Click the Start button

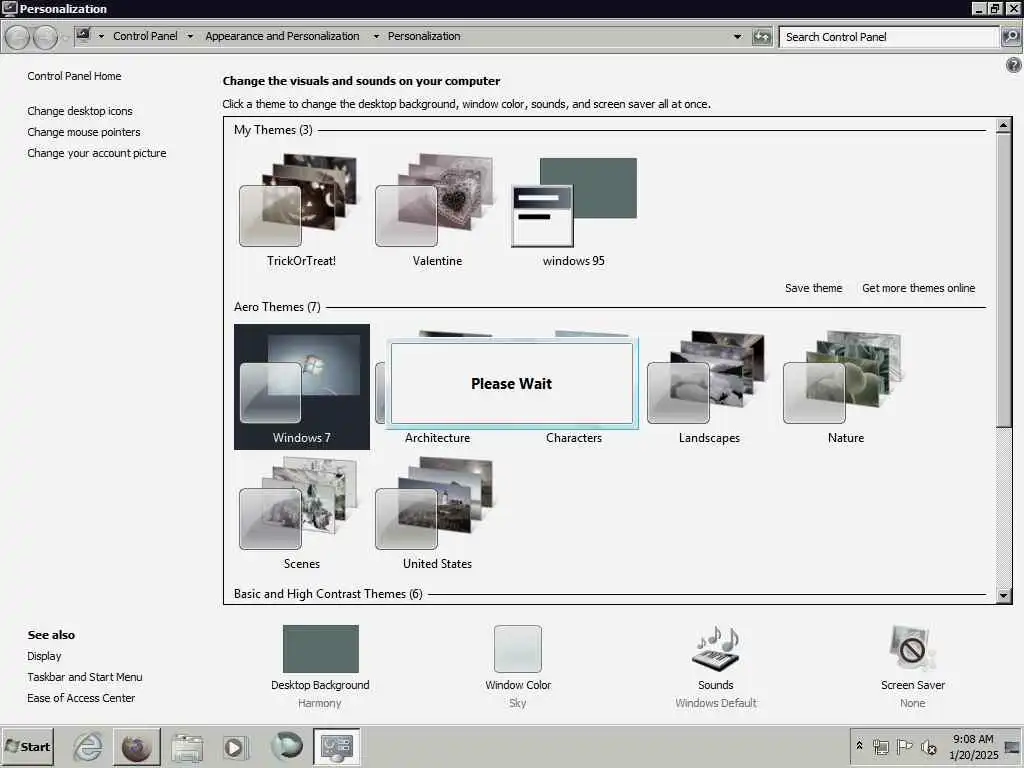click(27, 746)
